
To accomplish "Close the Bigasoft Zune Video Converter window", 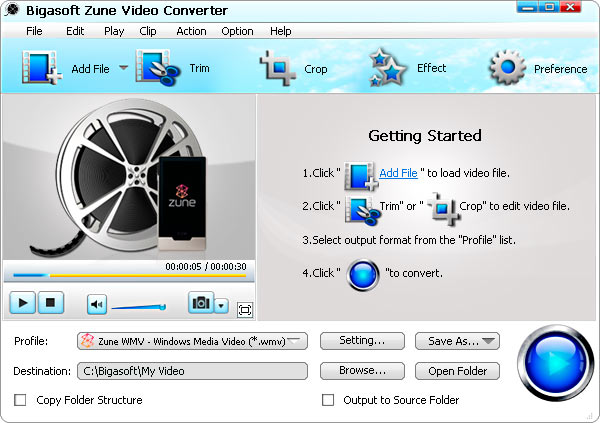I will (571, 7).
